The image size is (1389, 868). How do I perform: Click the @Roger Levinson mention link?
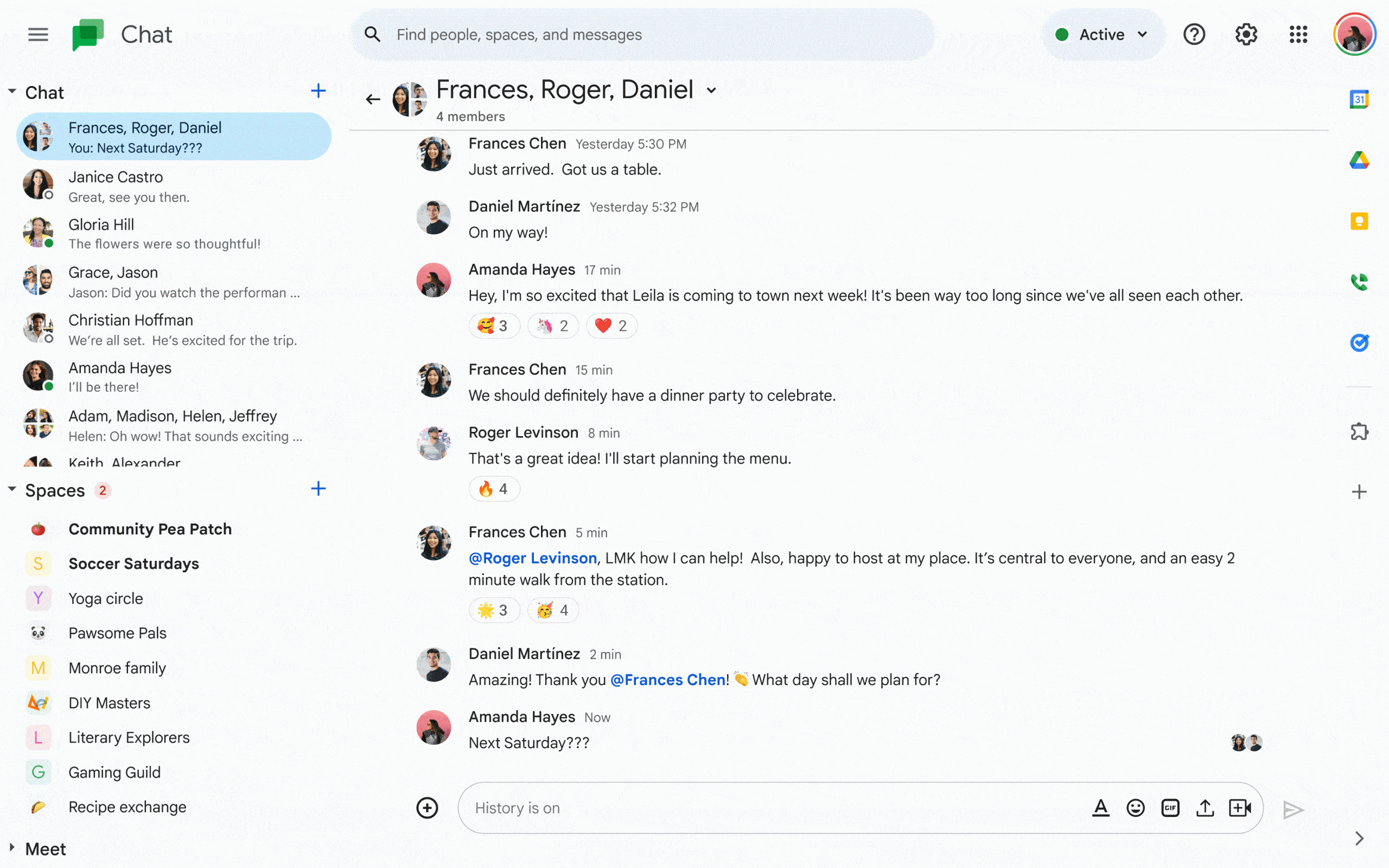click(532, 558)
